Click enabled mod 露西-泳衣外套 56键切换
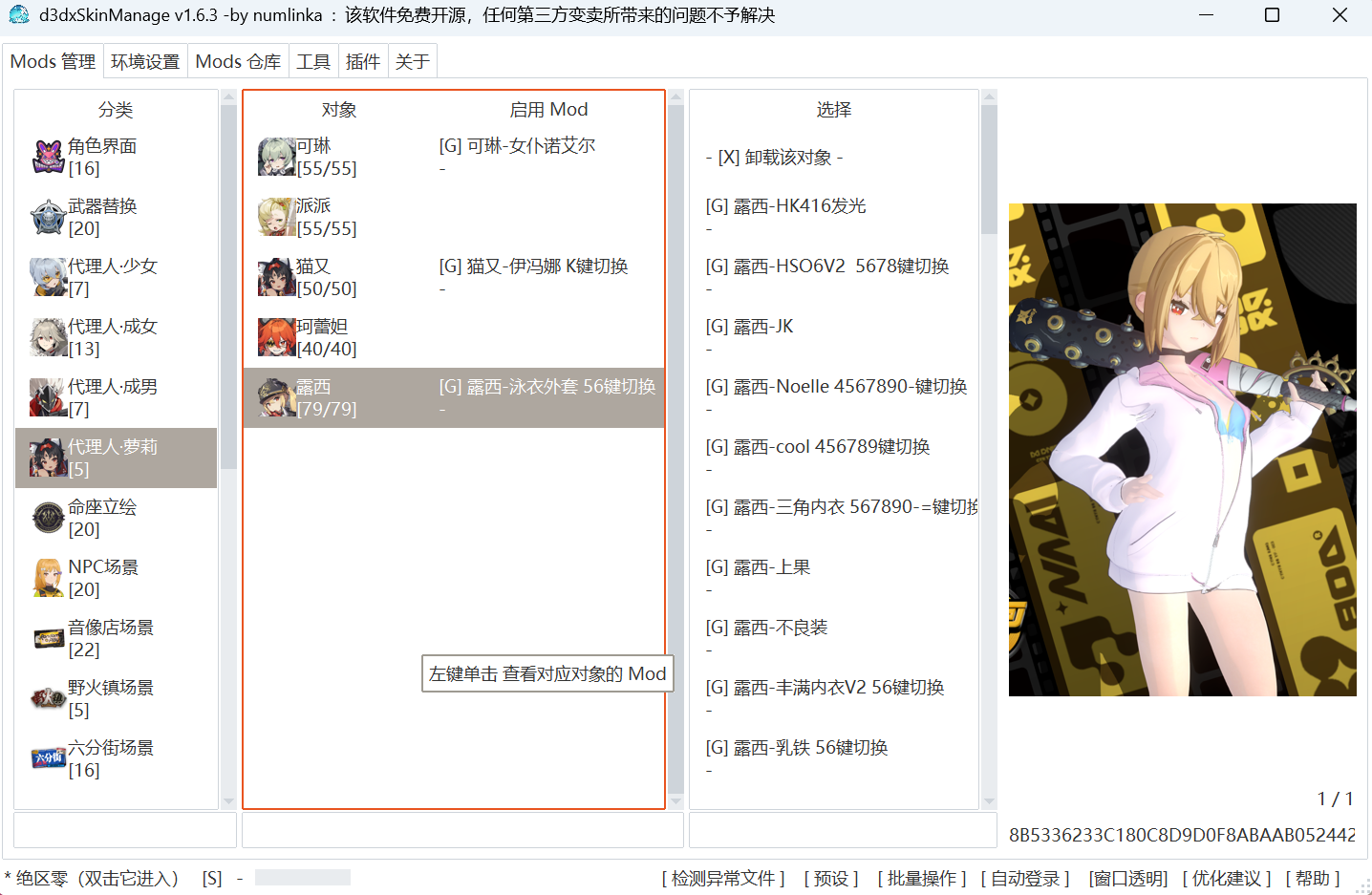This screenshot has width=1372, height=895. click(547, 386)
